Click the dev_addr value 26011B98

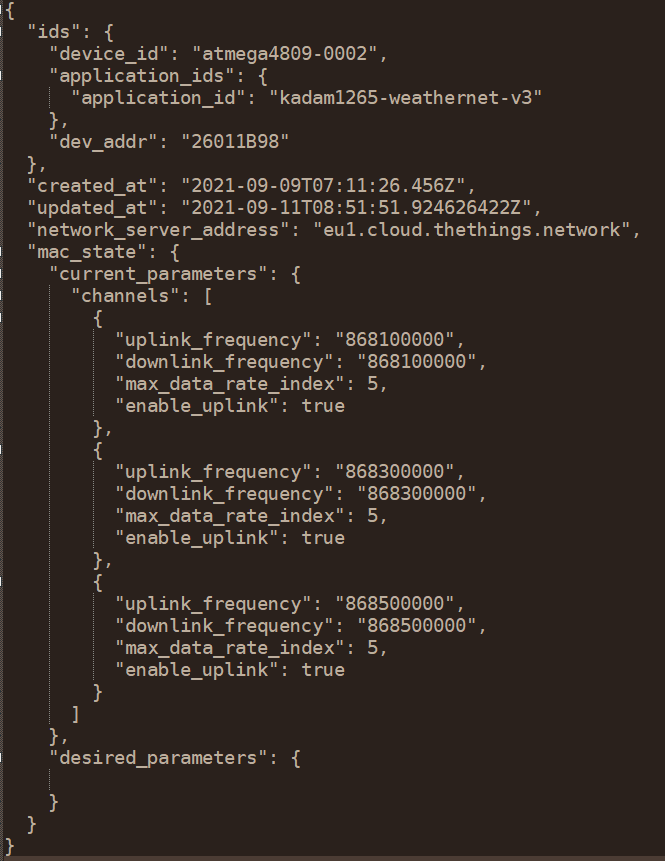234,142
